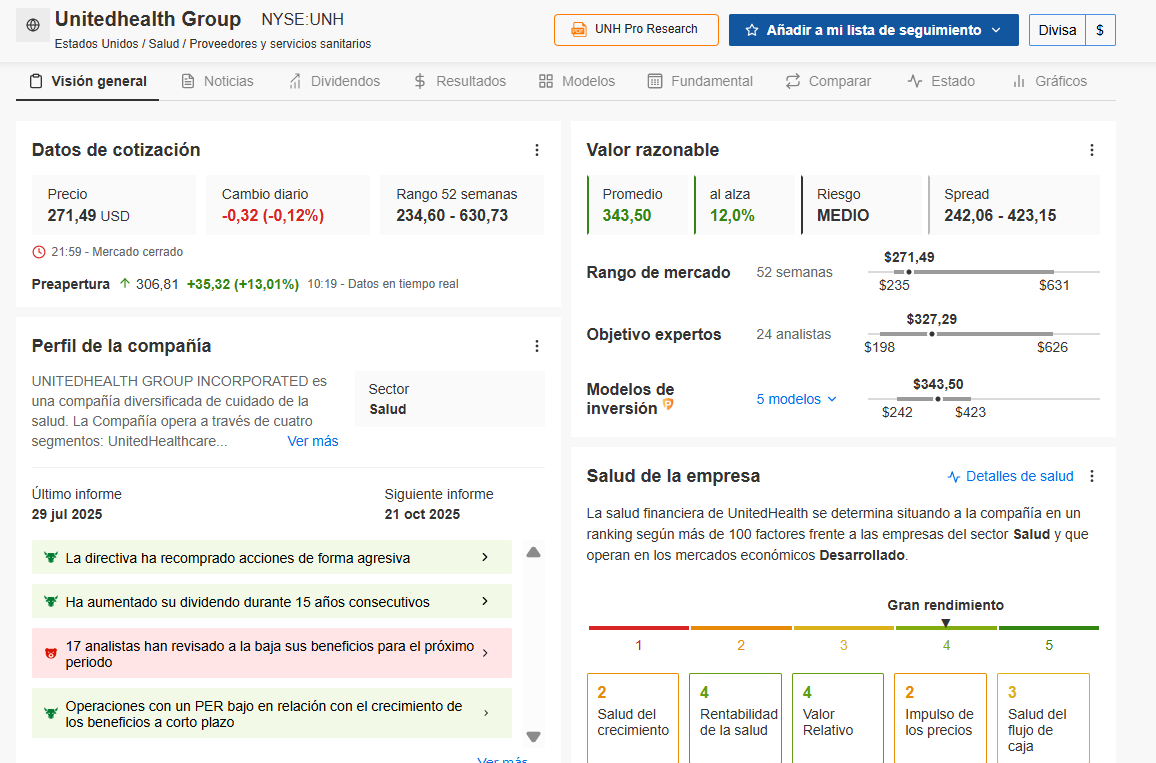The height and width of the screenshot is (763, 1156).
Task: Click the Riesgo MEDIO box
Action: 862,206
